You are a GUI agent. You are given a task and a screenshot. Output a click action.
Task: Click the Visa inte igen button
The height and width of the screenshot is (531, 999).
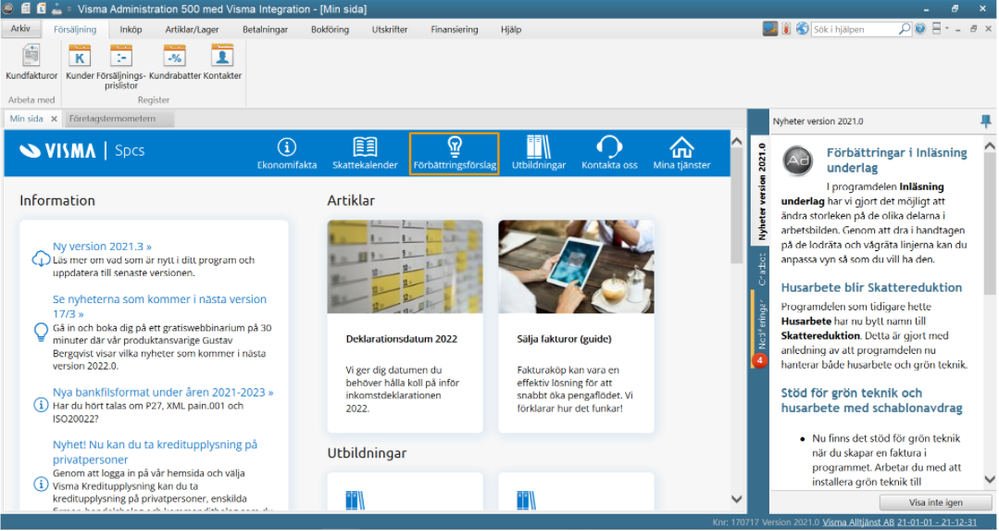pos(935,502)
